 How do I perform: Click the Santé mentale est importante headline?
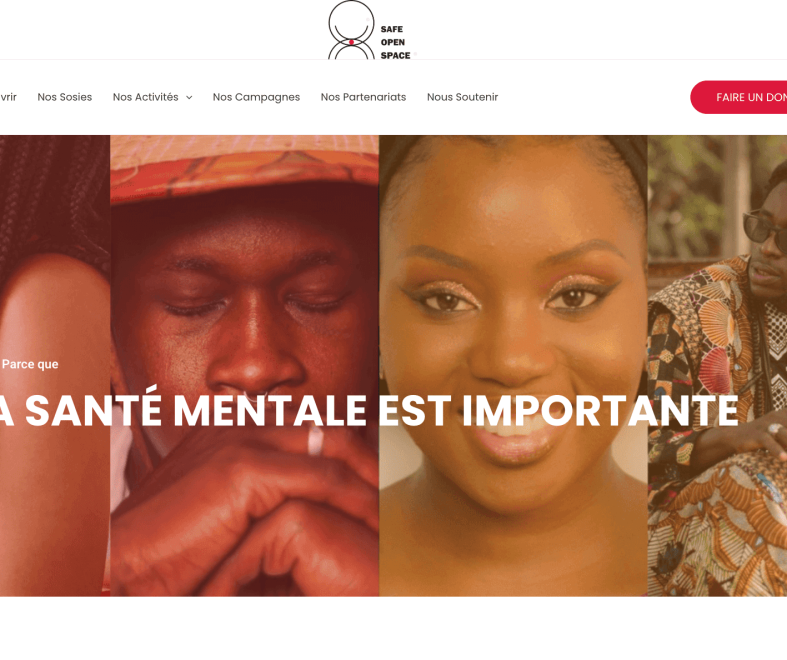click(369, 411)
